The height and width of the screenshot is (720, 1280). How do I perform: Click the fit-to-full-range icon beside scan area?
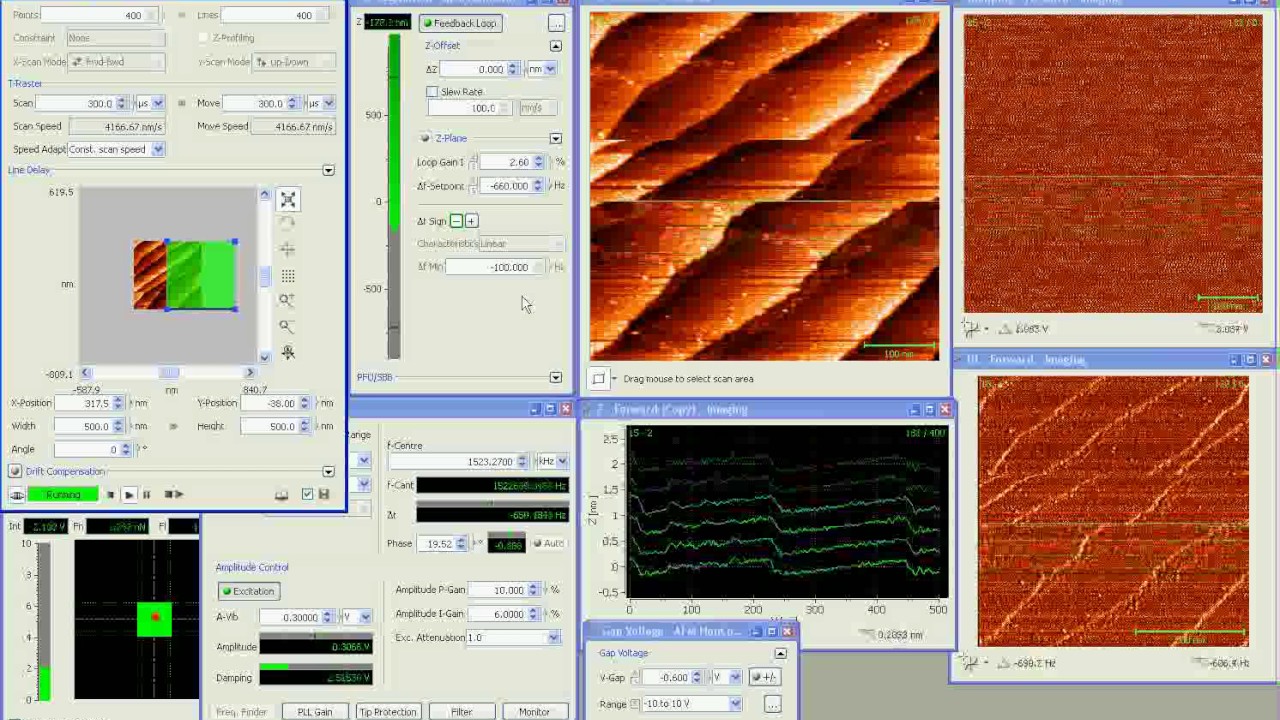(x=288, y=200)
